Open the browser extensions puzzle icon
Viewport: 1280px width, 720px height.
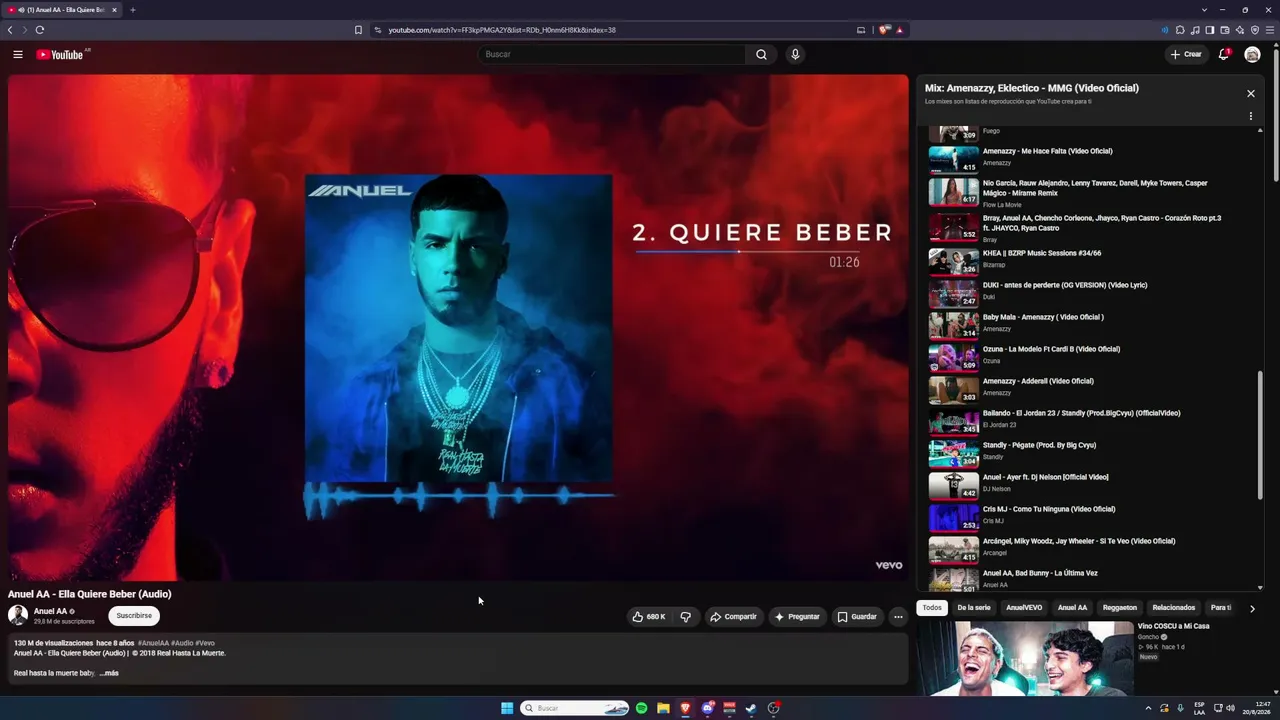pos(1180,30)
